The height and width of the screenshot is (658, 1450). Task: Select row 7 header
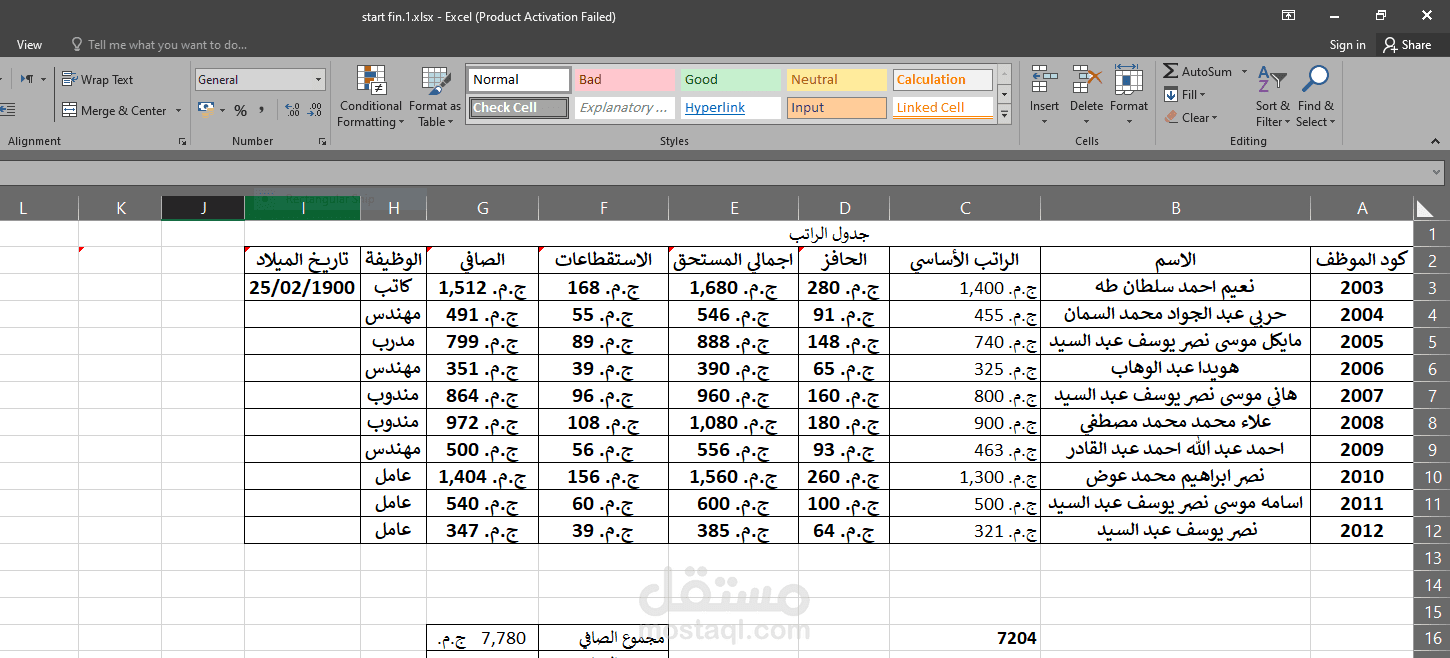tap(1432, 396)
